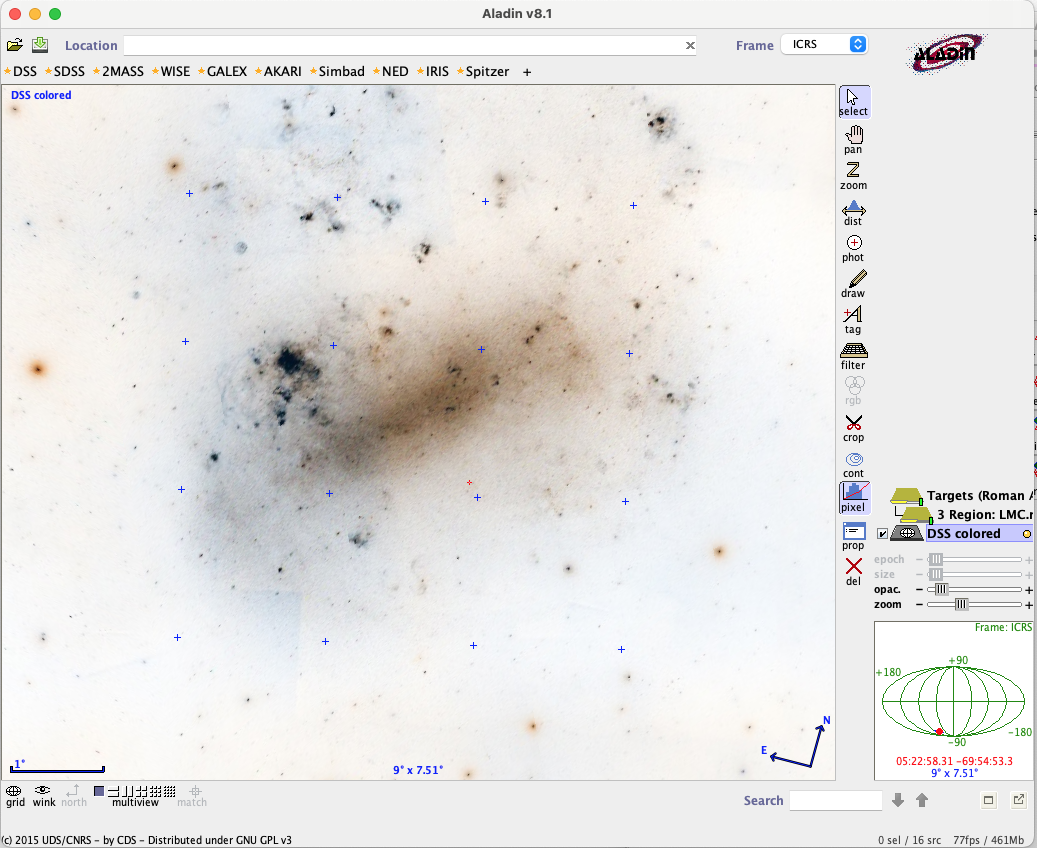Open the prop properties panel
Screen dimensions: 1037x848
pos(853,534)
